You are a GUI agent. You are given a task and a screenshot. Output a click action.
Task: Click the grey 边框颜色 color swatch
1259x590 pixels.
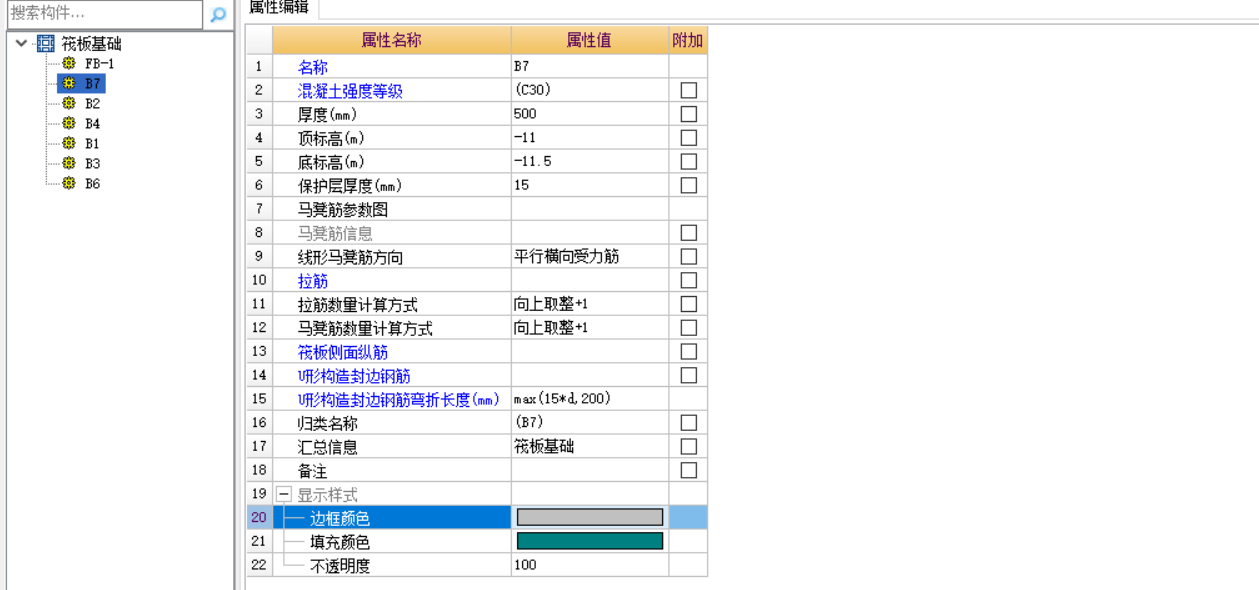(590, 517)
